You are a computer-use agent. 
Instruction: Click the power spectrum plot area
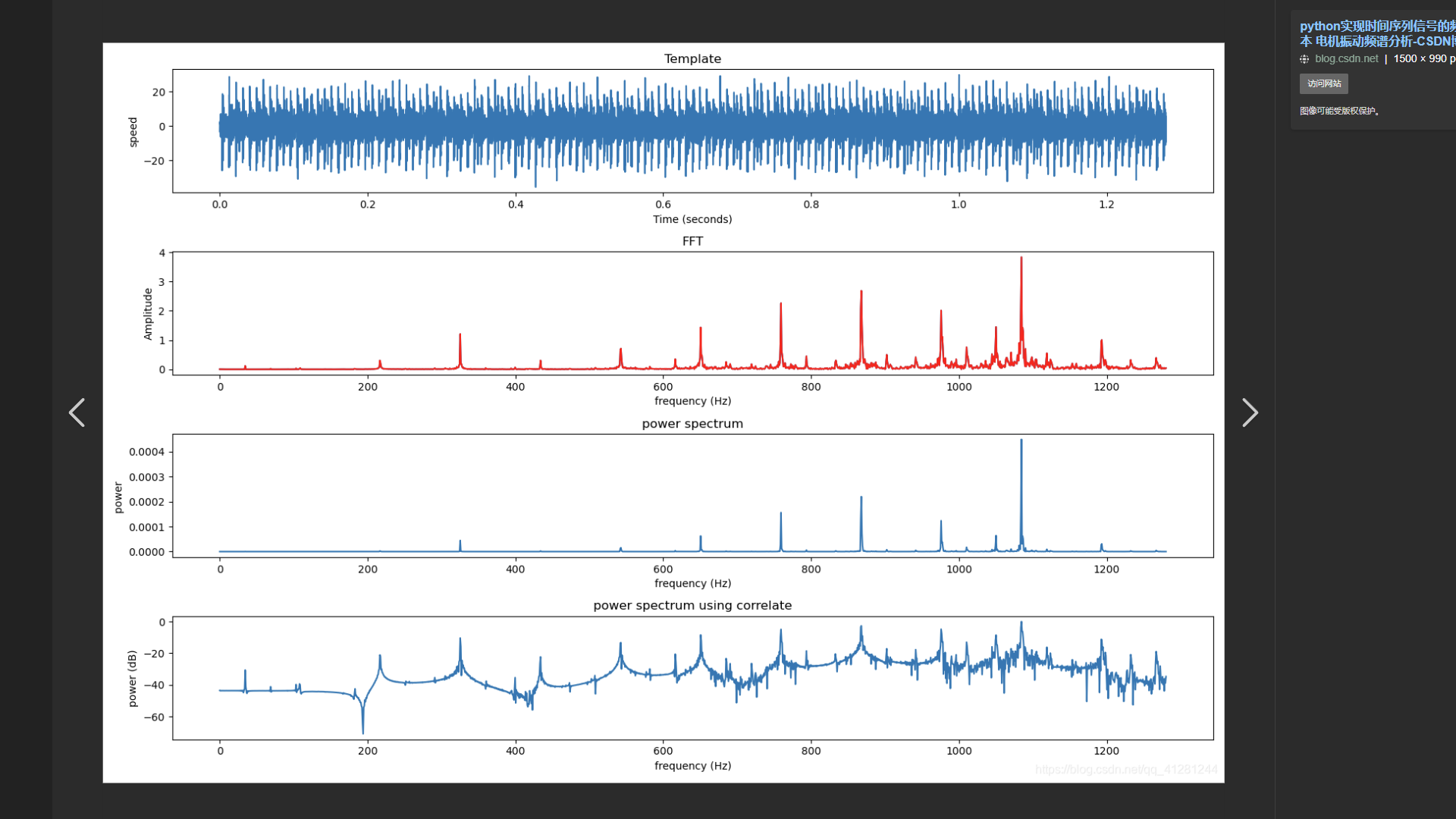692,496
